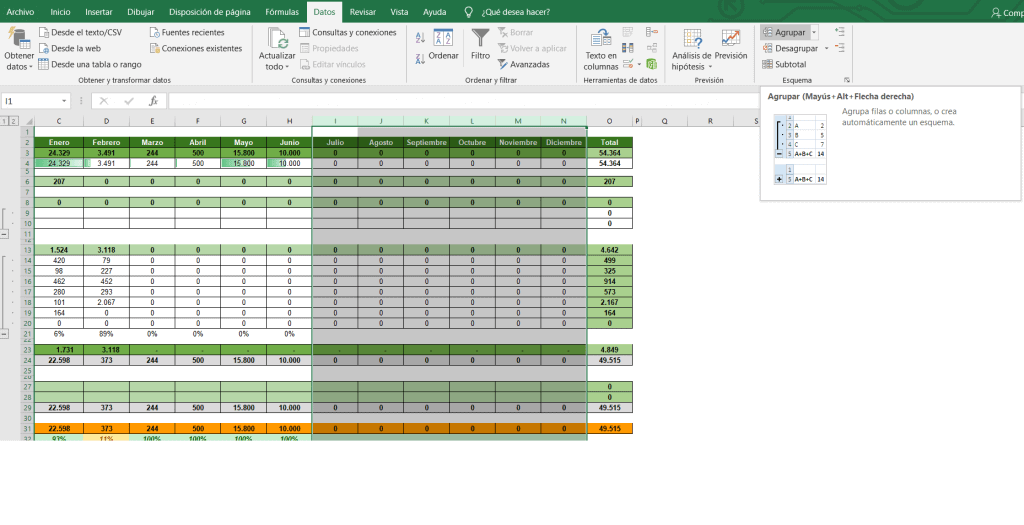
Task: Switch to the Insertar tab
Action: tap(99, 12)
